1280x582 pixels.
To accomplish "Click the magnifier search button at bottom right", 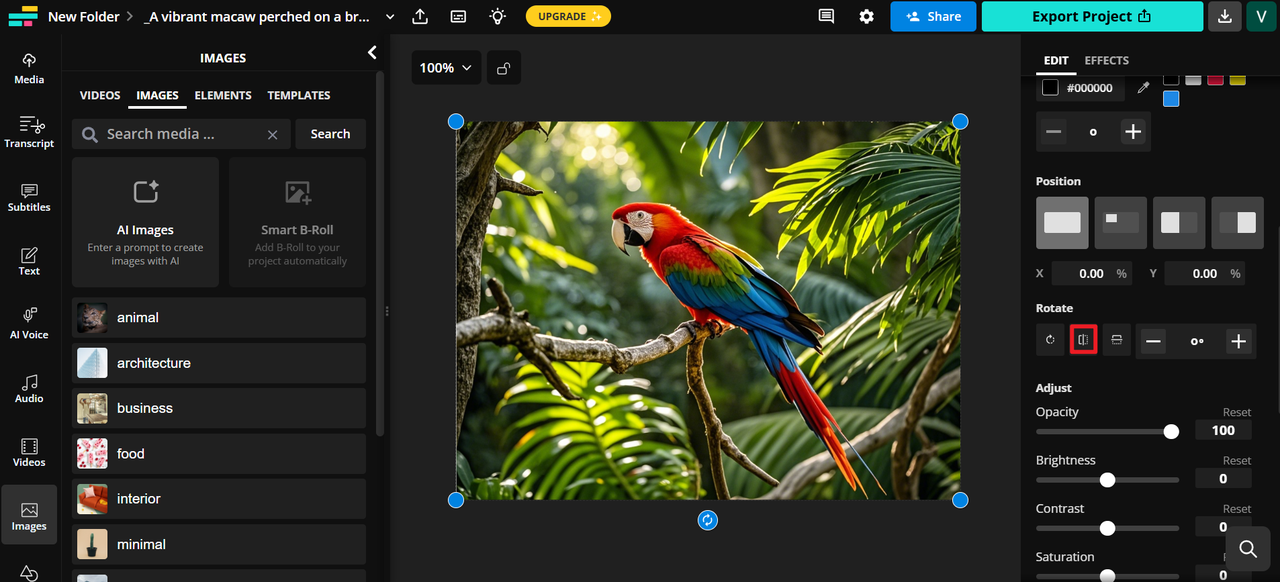I will pyautogui.click(x=1248, y=549).
